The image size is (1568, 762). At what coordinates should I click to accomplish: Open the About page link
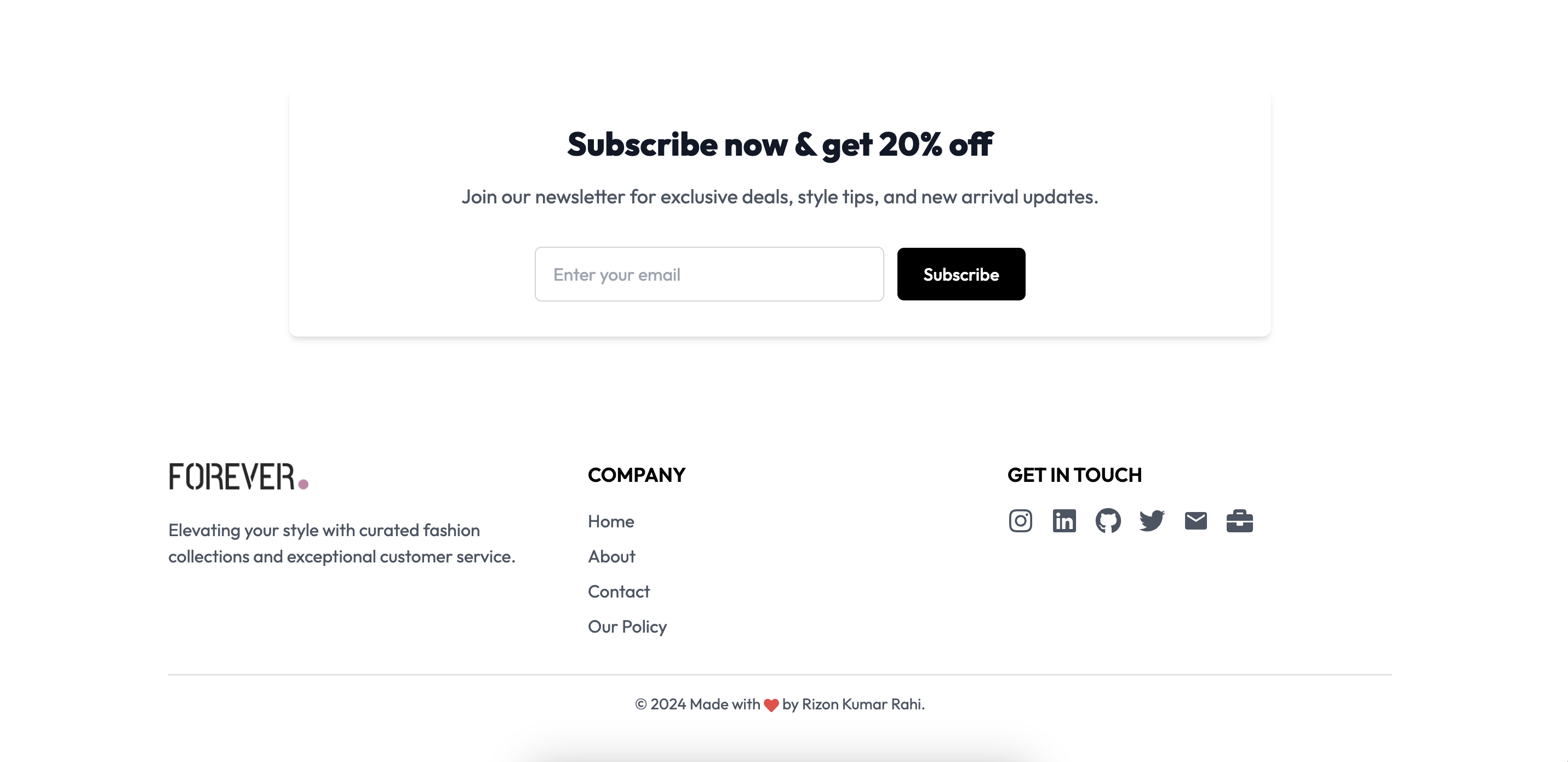point(611,556)
